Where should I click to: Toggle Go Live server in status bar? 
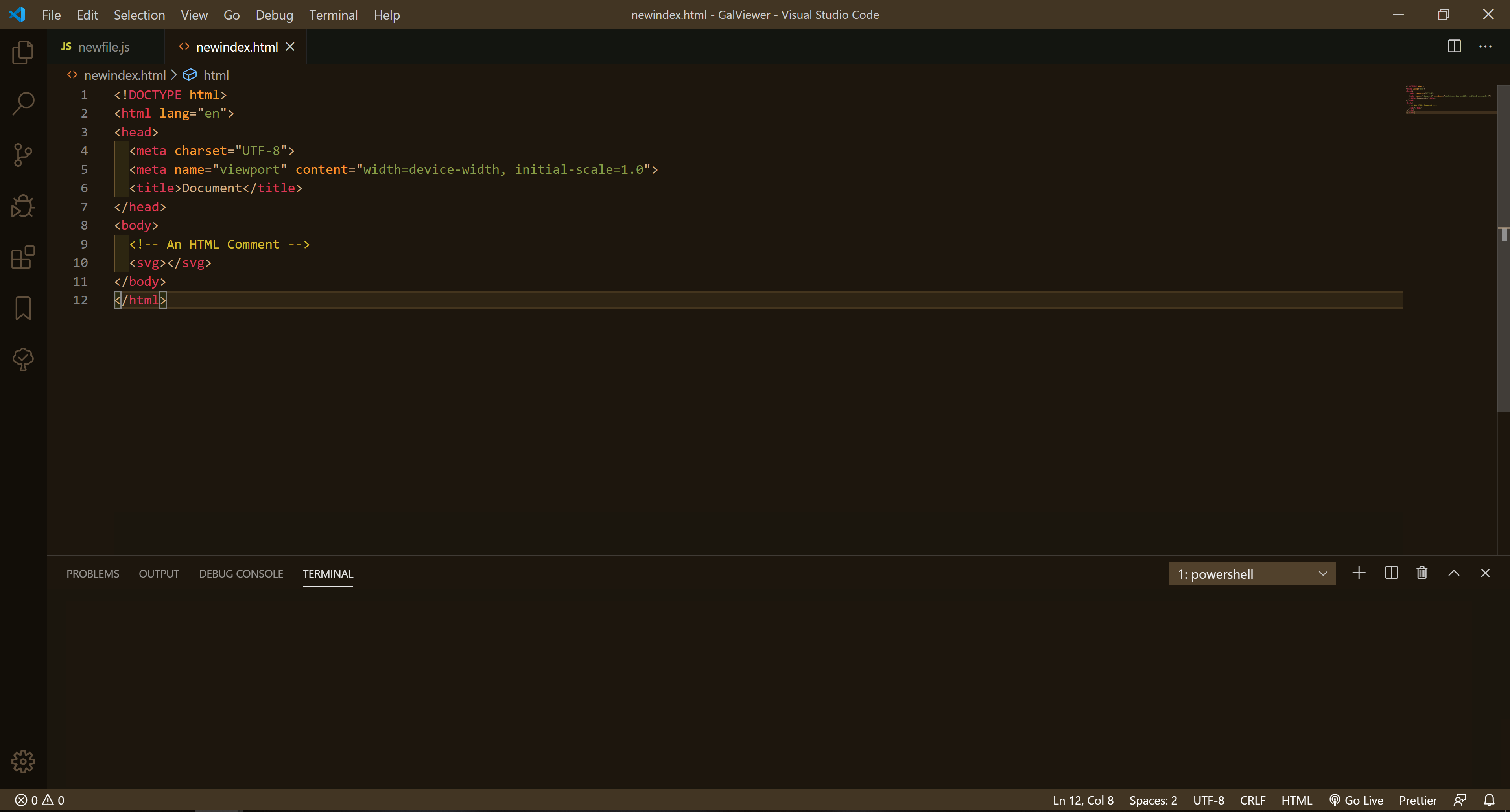pos(1357,800)
